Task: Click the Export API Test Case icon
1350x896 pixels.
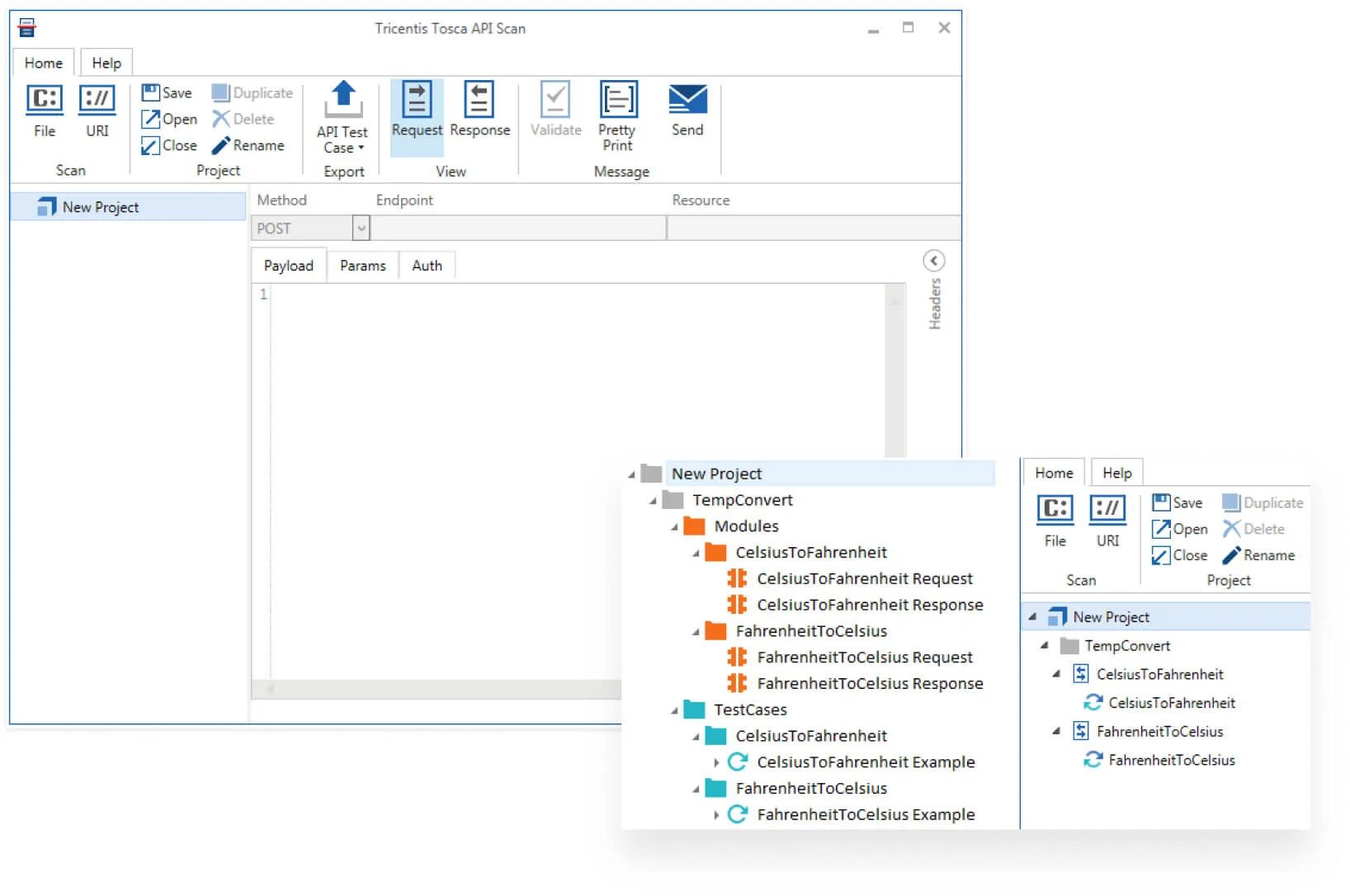Action: (x=343, y=101)
